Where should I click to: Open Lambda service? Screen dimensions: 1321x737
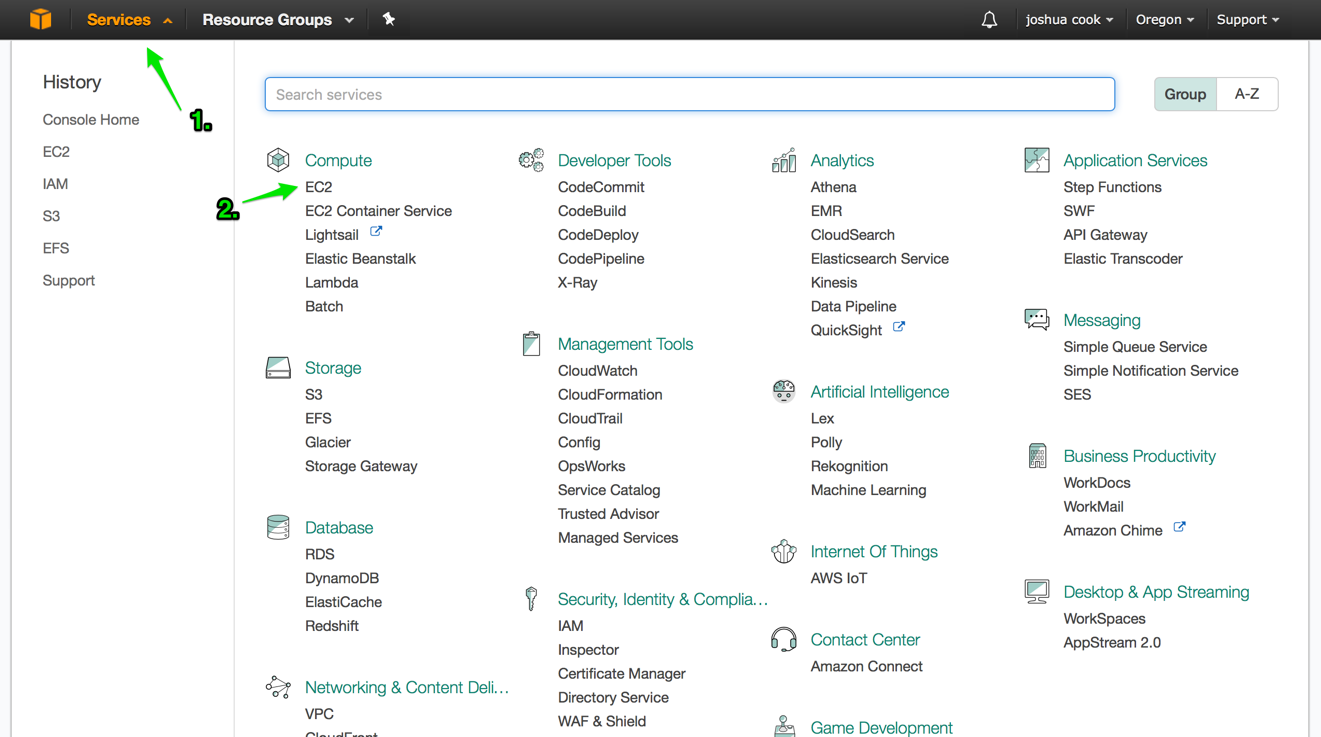point(331,283)
